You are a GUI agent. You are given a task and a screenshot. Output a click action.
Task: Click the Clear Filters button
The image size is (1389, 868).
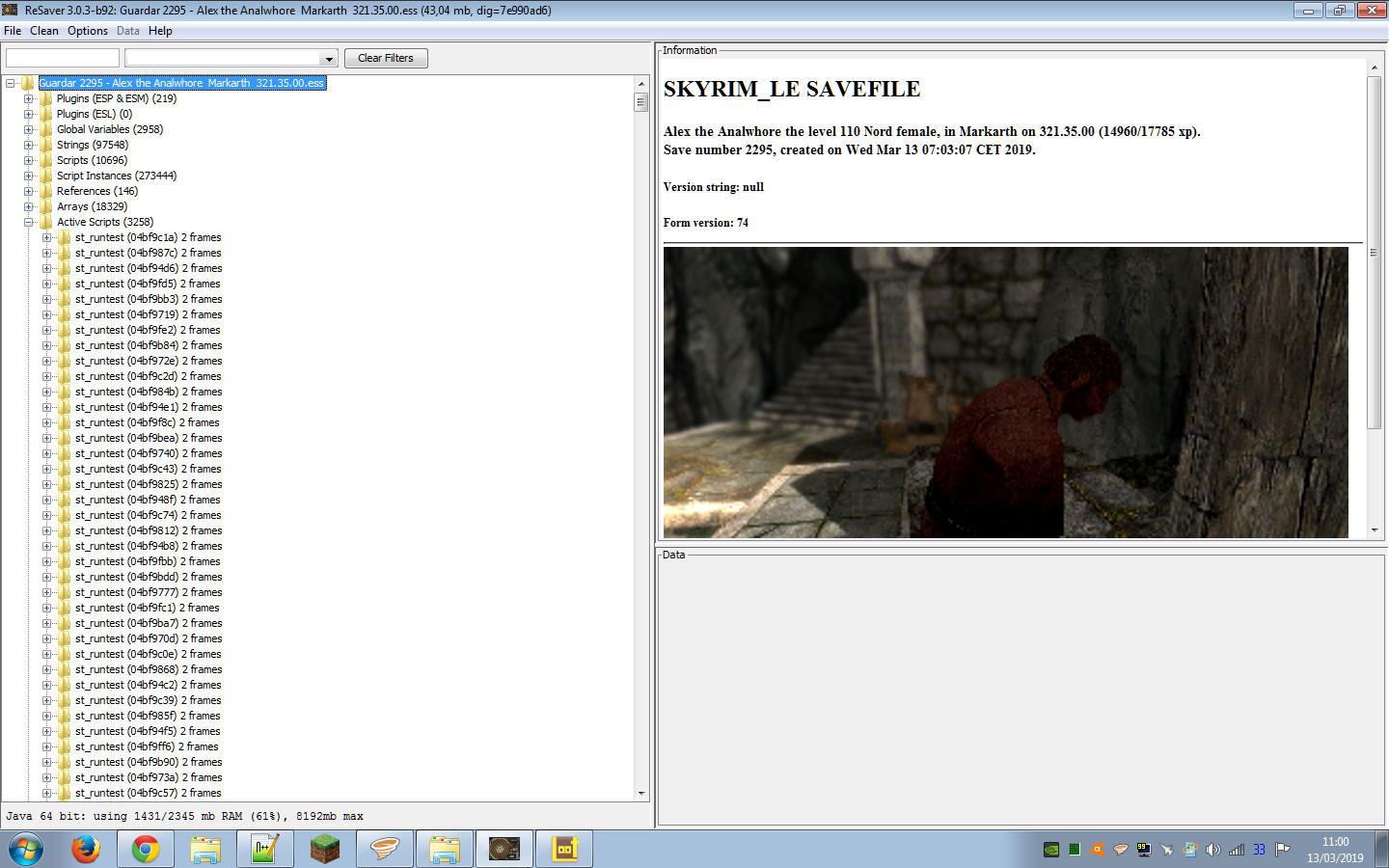[x=386, y=58]
